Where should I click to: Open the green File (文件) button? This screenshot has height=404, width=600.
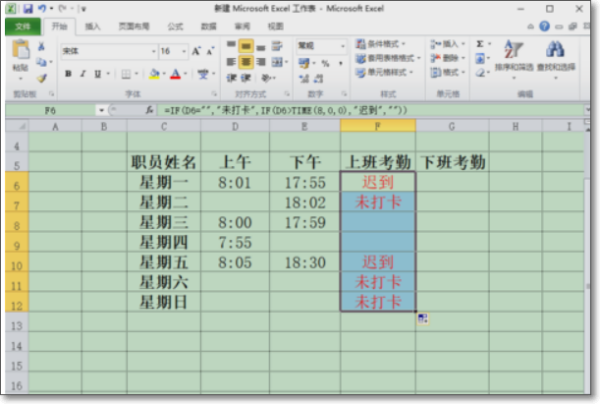pyautogui.click(x=22, y=26)
